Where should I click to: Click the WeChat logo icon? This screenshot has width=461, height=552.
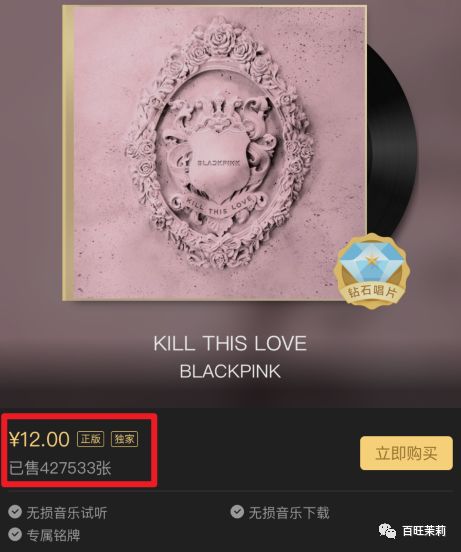click(387, 531)
